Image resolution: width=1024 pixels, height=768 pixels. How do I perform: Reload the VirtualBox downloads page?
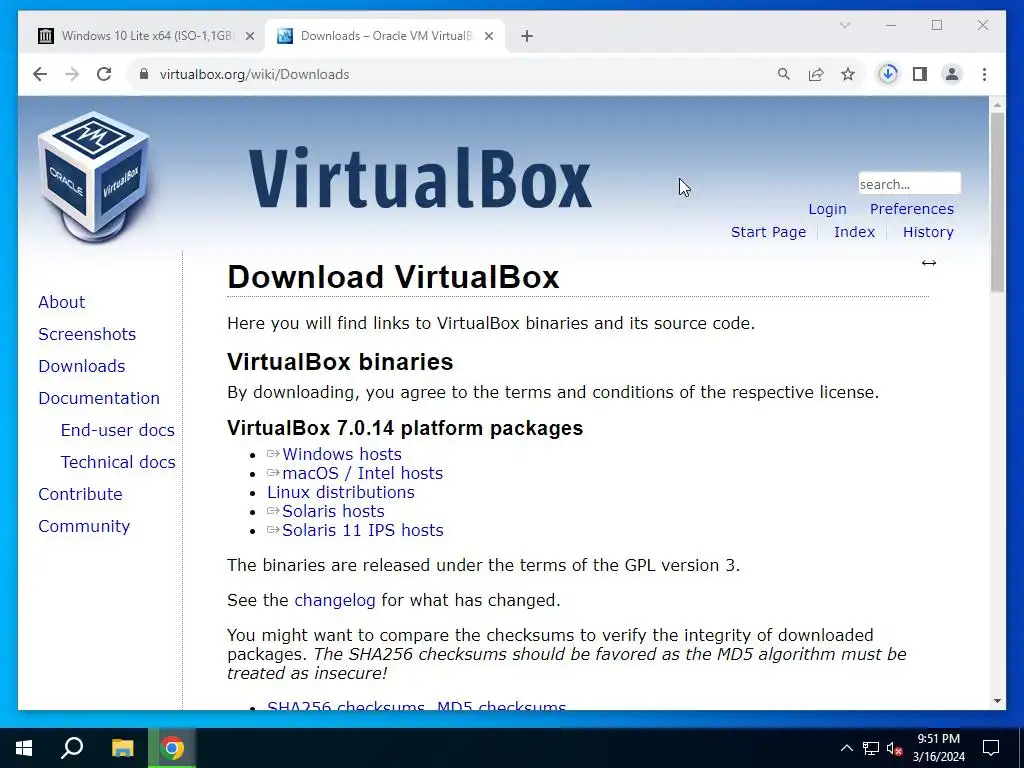[x=104, y=74]
